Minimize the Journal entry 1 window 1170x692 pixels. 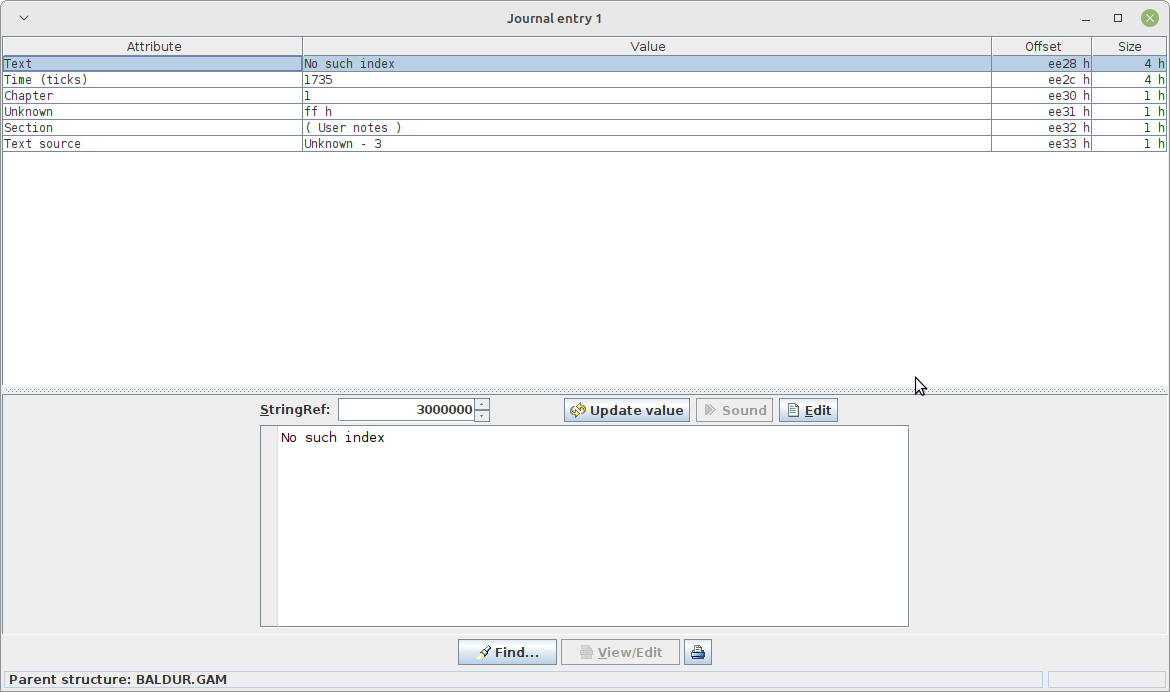click(x=1086, y=18)
